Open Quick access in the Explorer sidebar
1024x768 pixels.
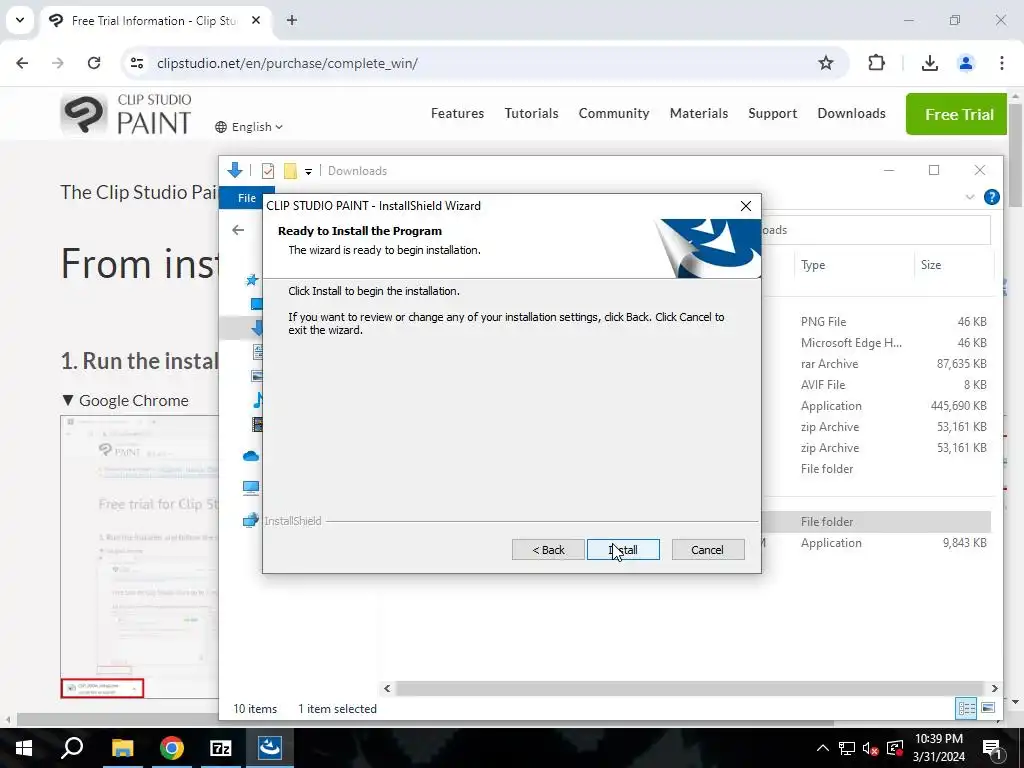pyautogui.click(x=251, y=280)
